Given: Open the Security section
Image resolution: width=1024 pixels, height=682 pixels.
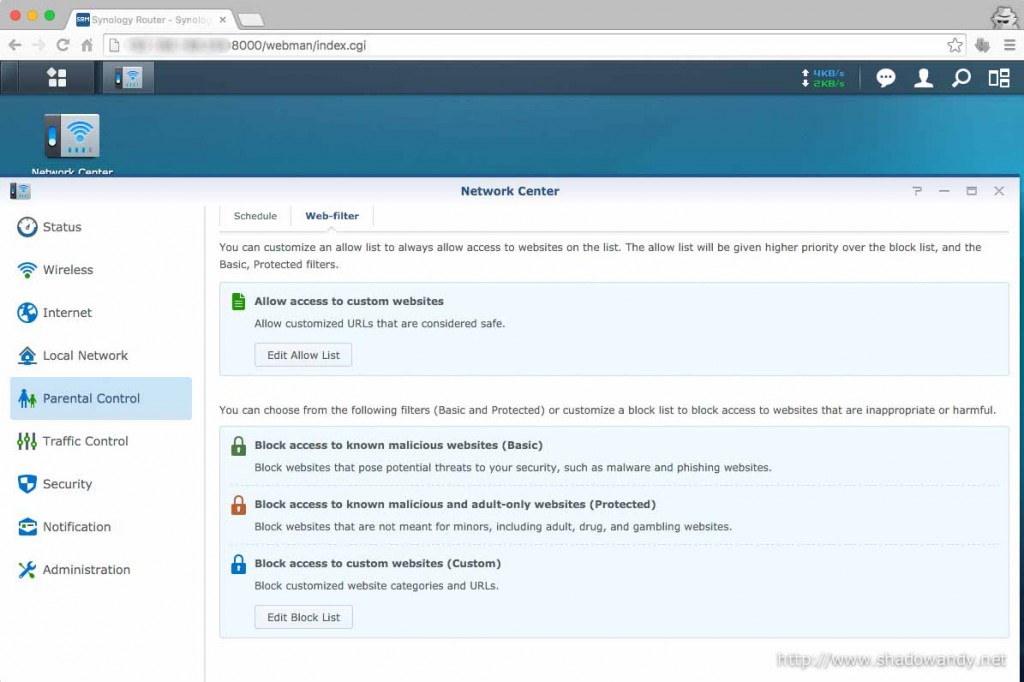Looking at the screenshot, I should 67,484.
